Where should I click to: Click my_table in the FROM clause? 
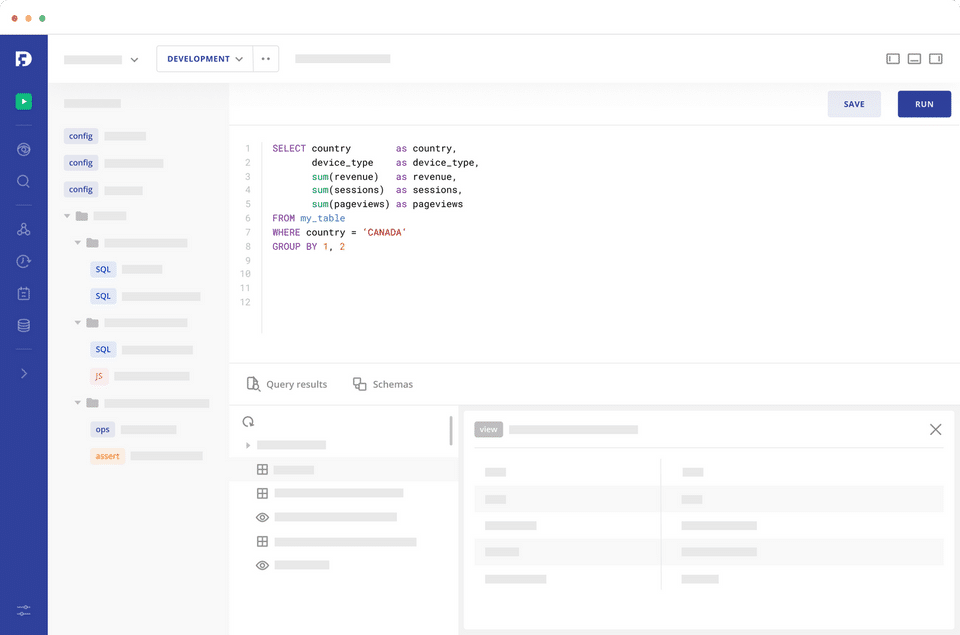pyautogui.click(x=323, y=218)
